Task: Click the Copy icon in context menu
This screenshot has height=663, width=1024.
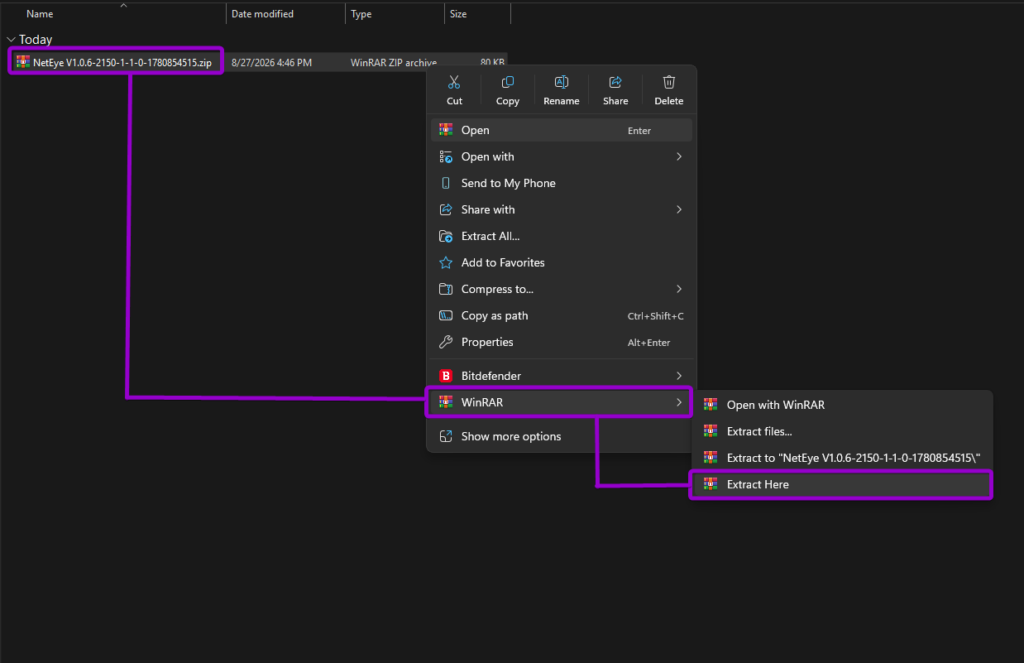Action: tap(507, 82)
